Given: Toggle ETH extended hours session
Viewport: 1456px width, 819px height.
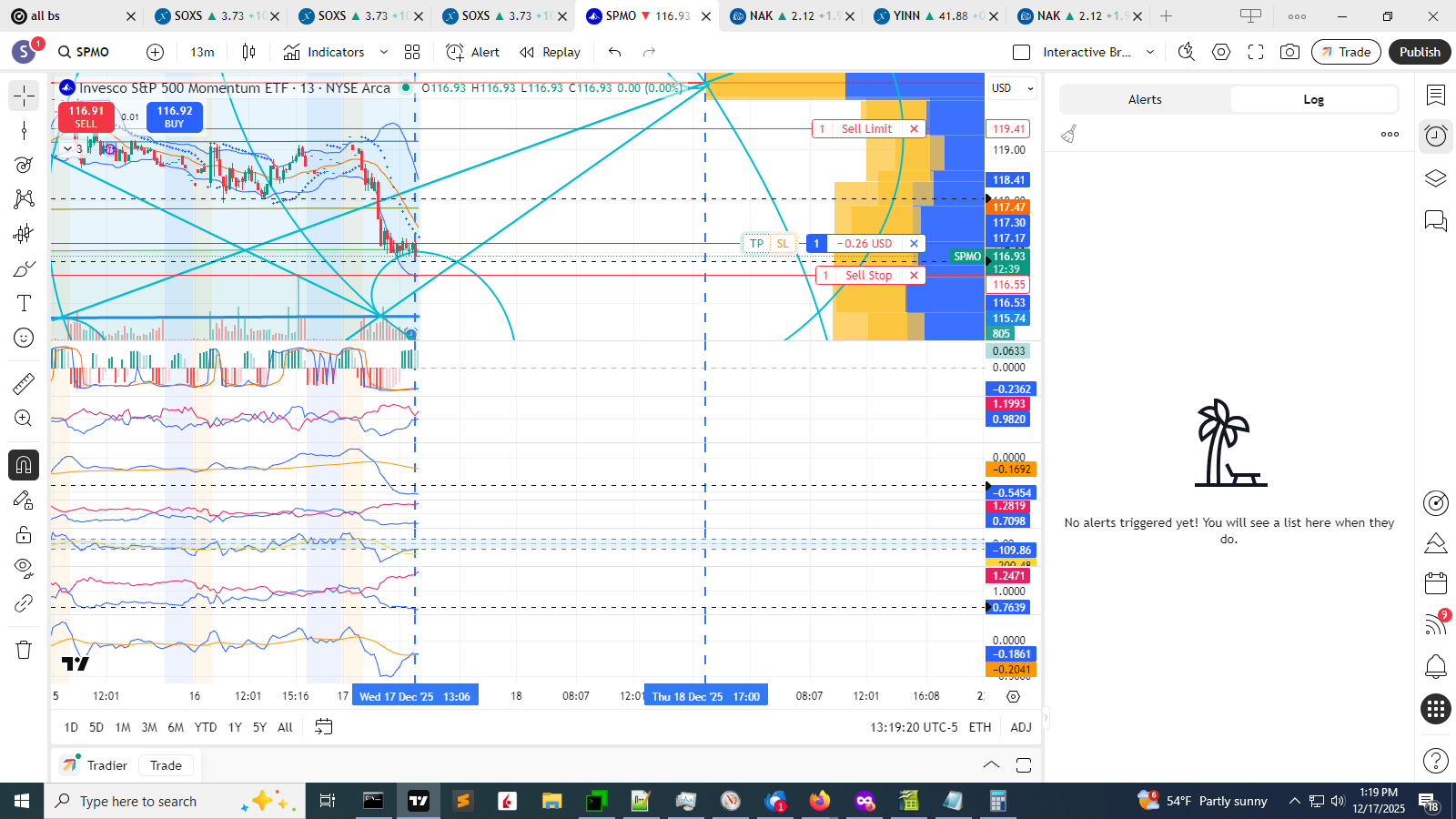Looking at the screenshot, I should 980,727.
